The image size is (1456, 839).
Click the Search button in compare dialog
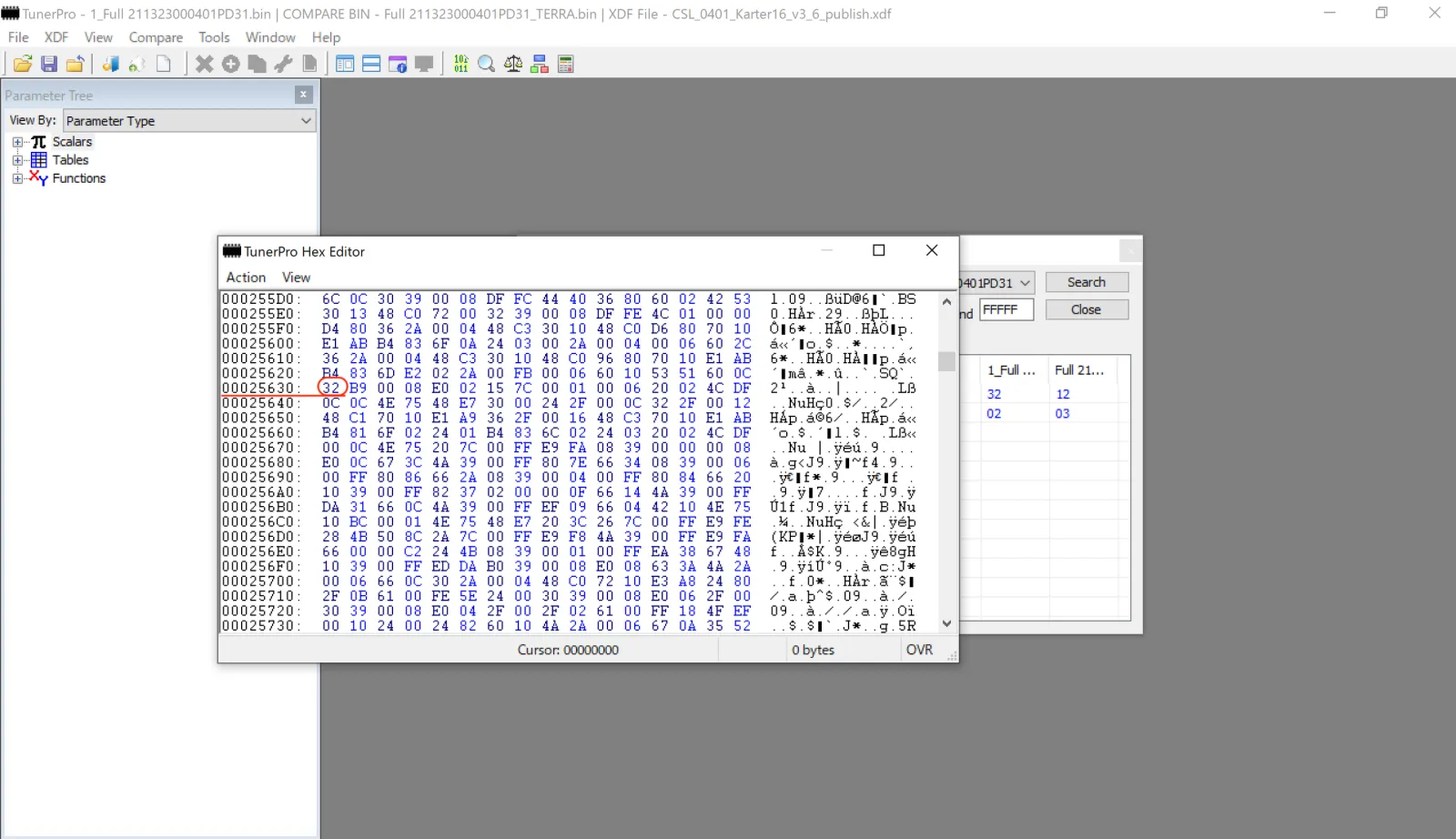click(1087, 282)
